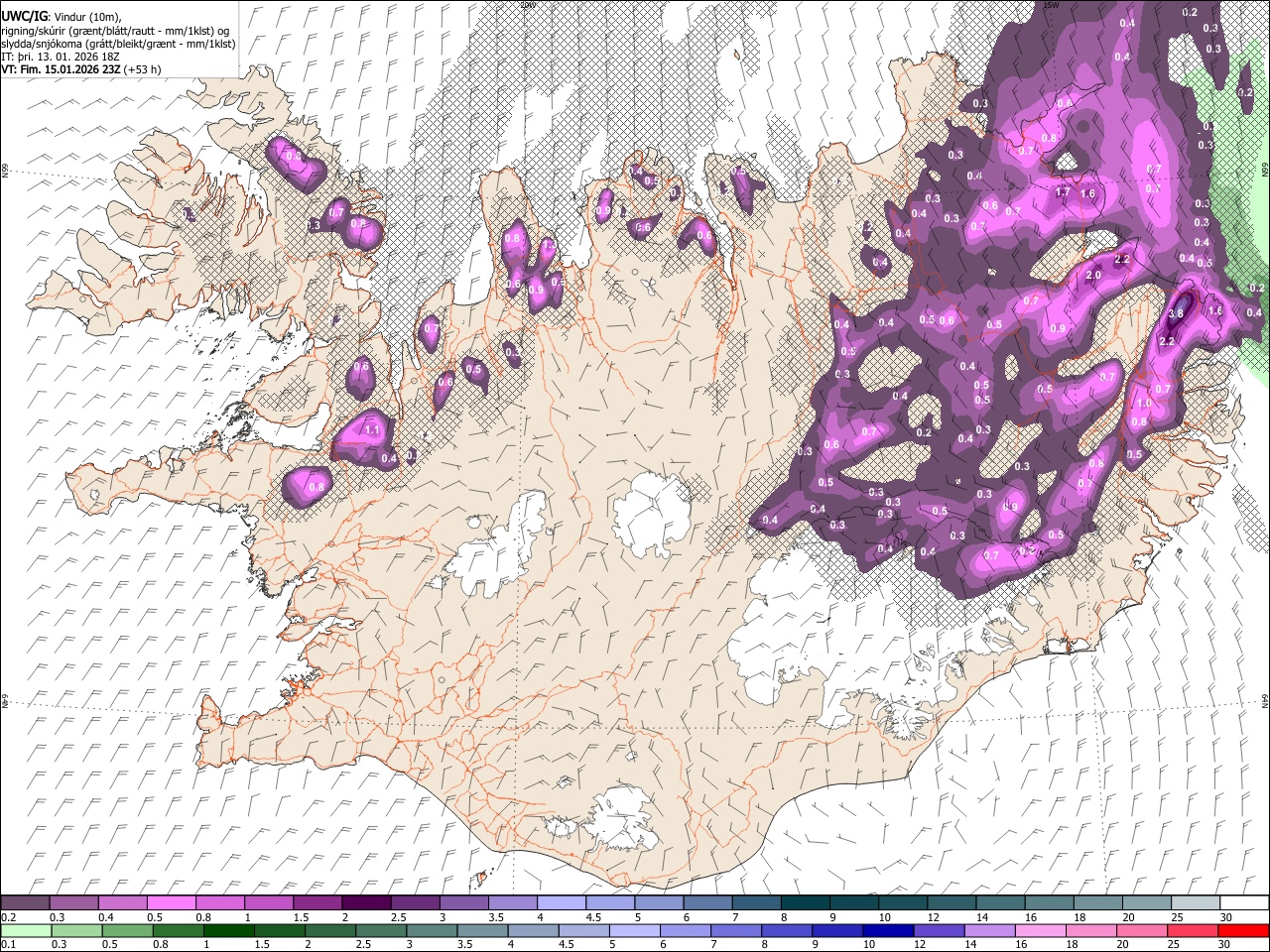Viewport: 1270px width, 952px height.
Task: Click the lavender rain swatch at 14
Action: (989, 931)
